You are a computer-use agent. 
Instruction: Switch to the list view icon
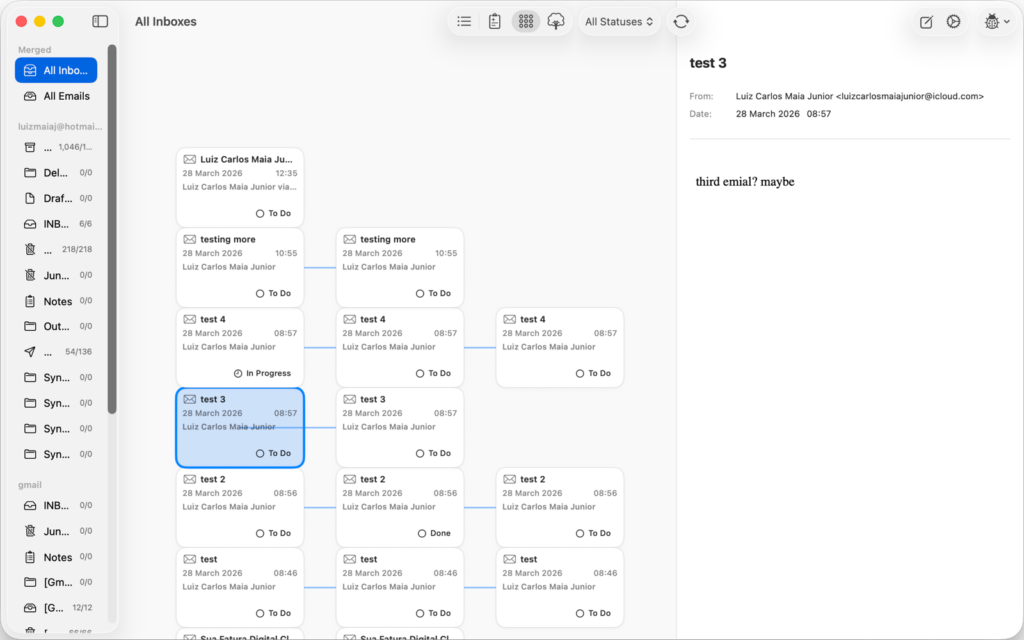click(x=464, y=22)
